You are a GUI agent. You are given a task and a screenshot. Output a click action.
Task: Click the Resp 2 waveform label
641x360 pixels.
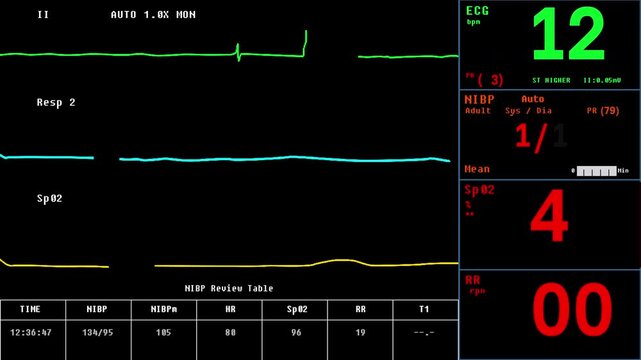coord(56,102)
